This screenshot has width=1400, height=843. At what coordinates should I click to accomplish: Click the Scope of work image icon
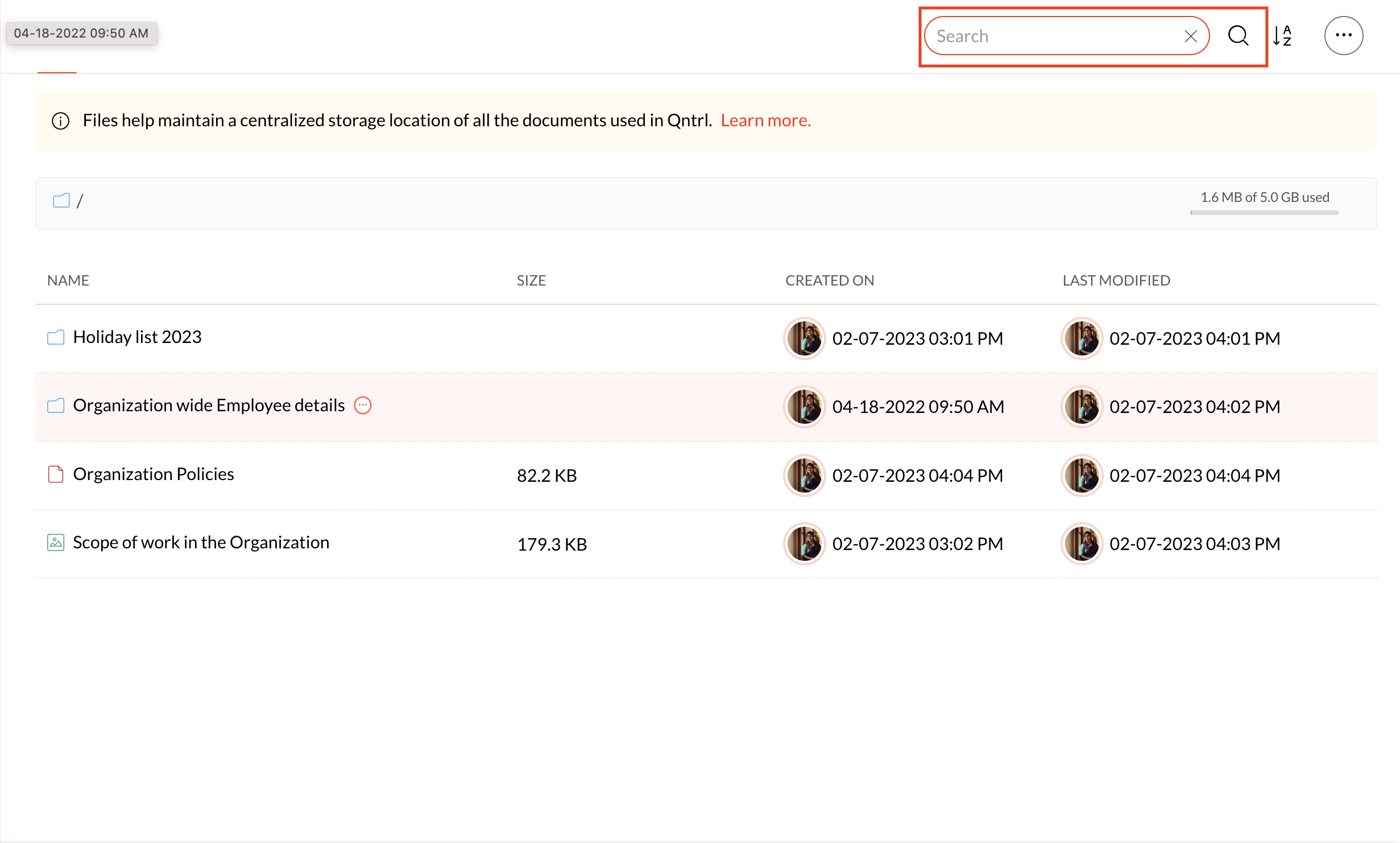point(56,543)
